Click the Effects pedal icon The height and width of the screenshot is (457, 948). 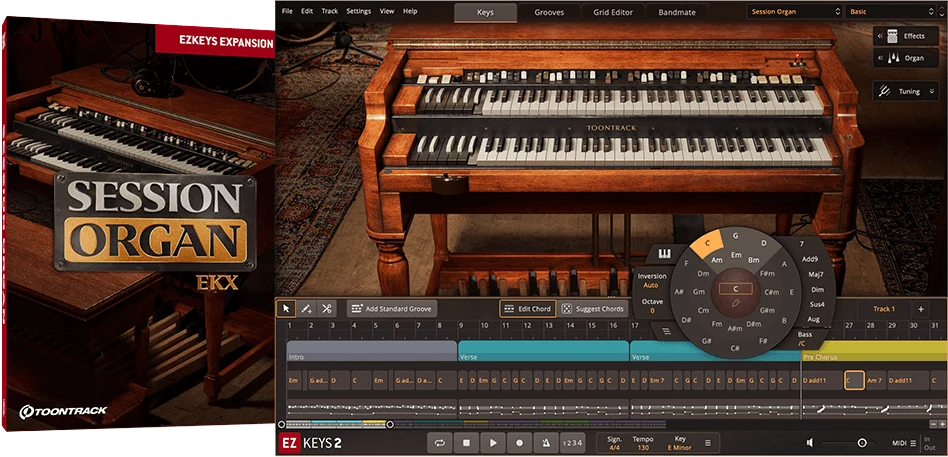(x=893, y=36)
